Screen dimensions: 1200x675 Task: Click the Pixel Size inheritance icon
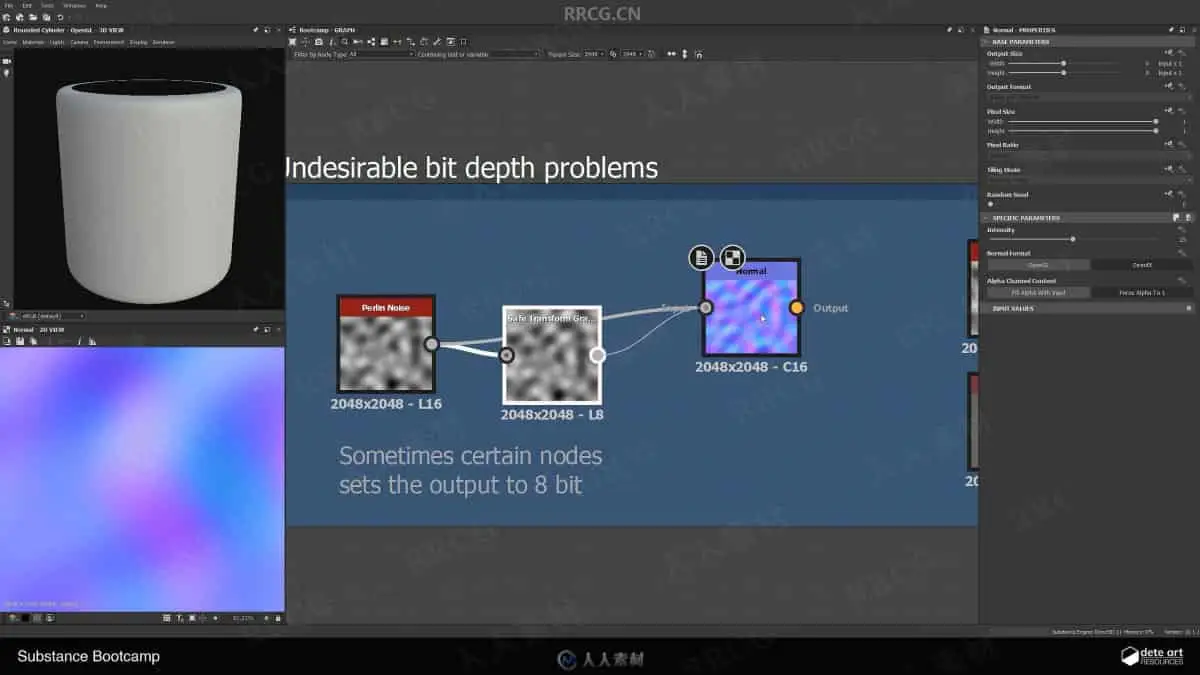(x=1169, y=110)
